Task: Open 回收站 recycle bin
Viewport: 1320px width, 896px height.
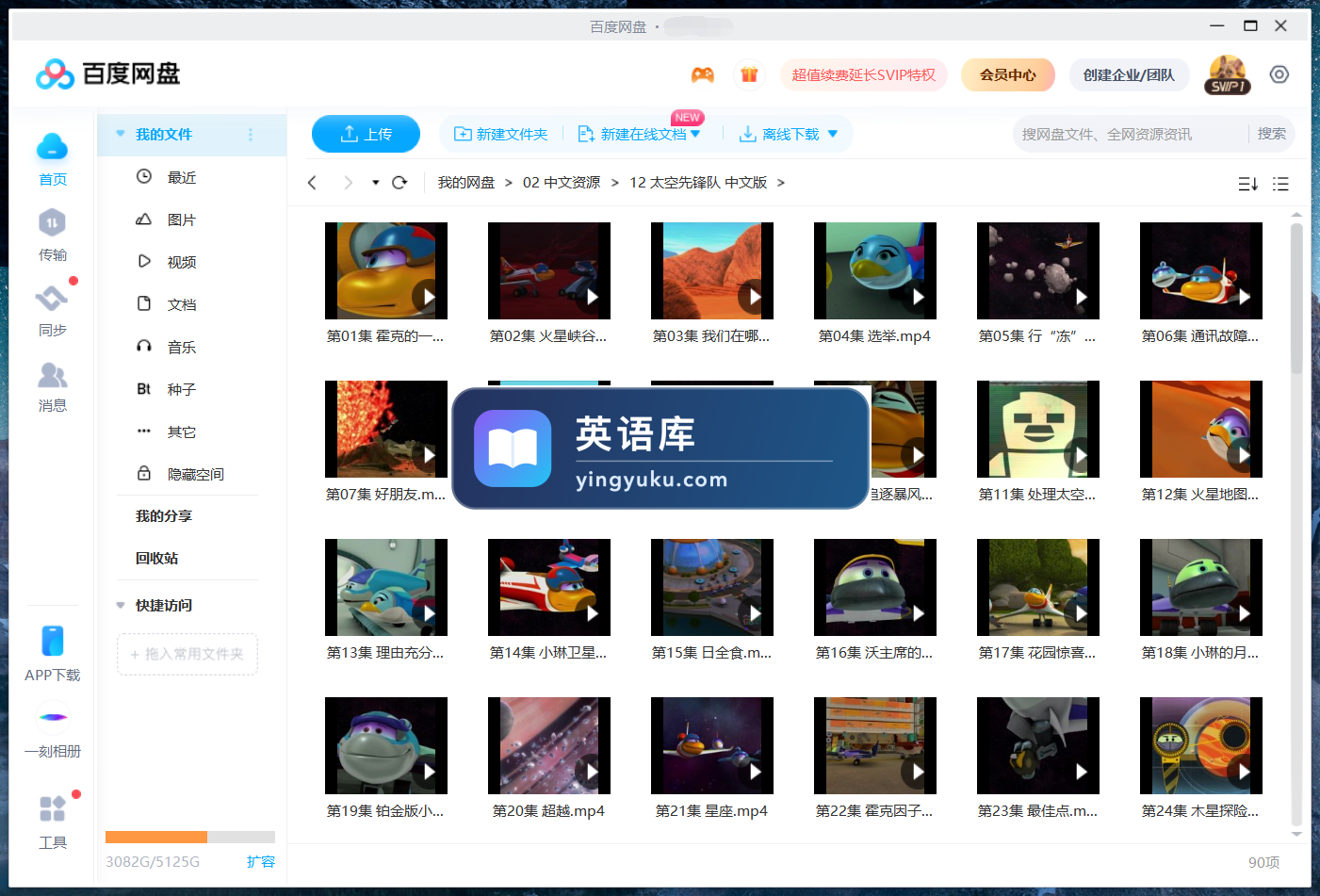Action: tap(156, 558)
